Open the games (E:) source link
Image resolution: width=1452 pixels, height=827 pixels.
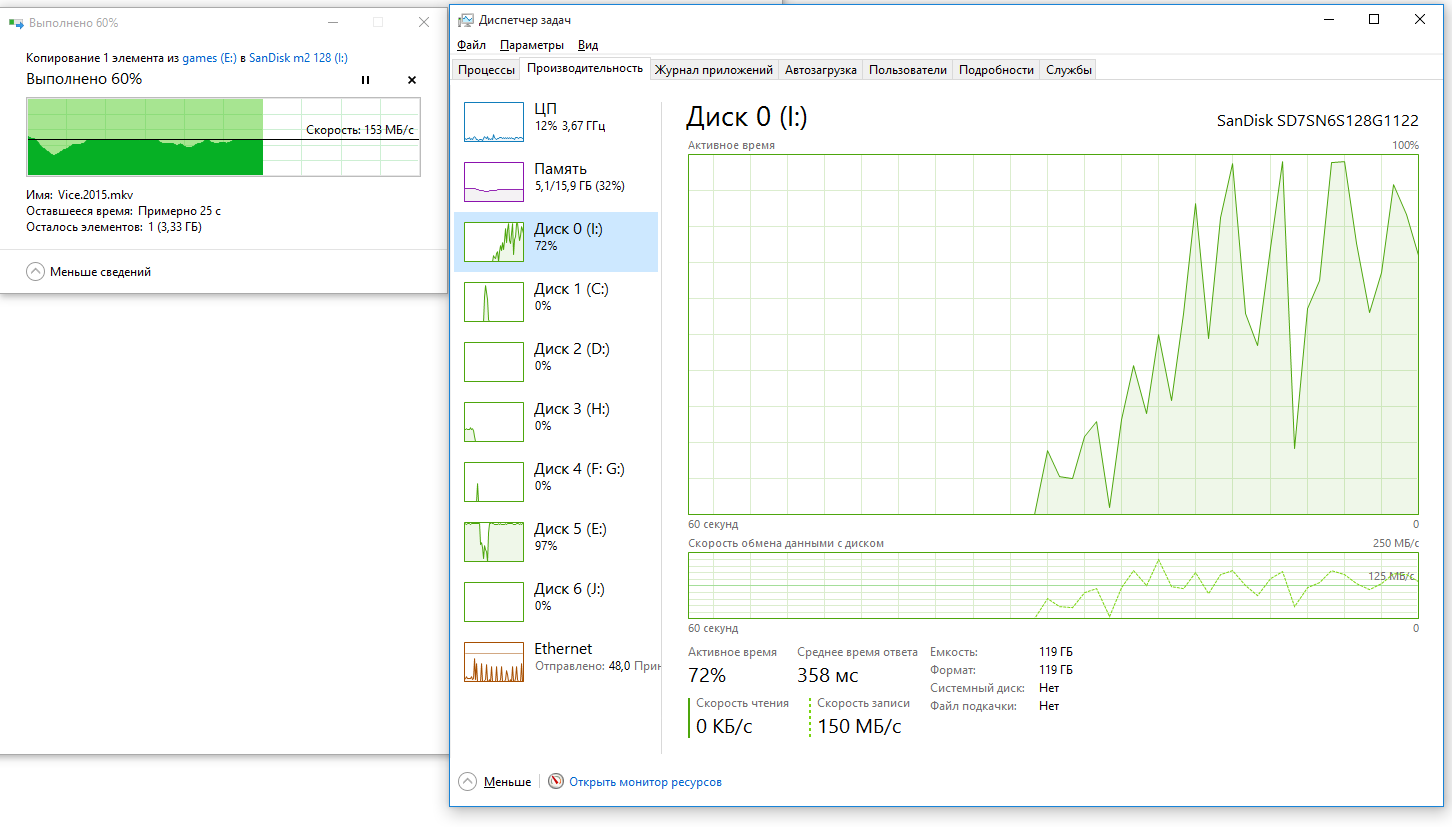coord(209,58)
